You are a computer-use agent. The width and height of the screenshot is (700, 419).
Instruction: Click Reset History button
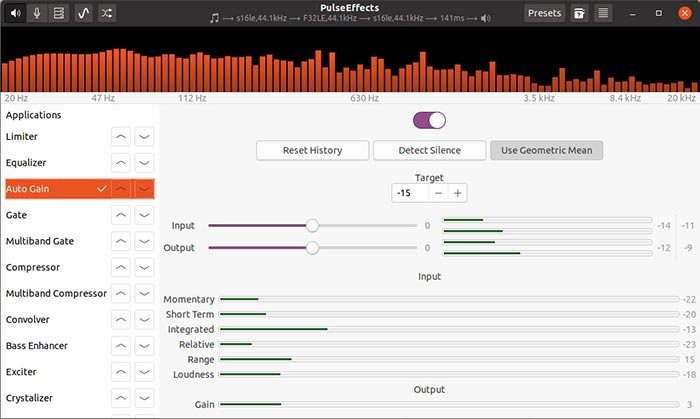coord(312,150)
